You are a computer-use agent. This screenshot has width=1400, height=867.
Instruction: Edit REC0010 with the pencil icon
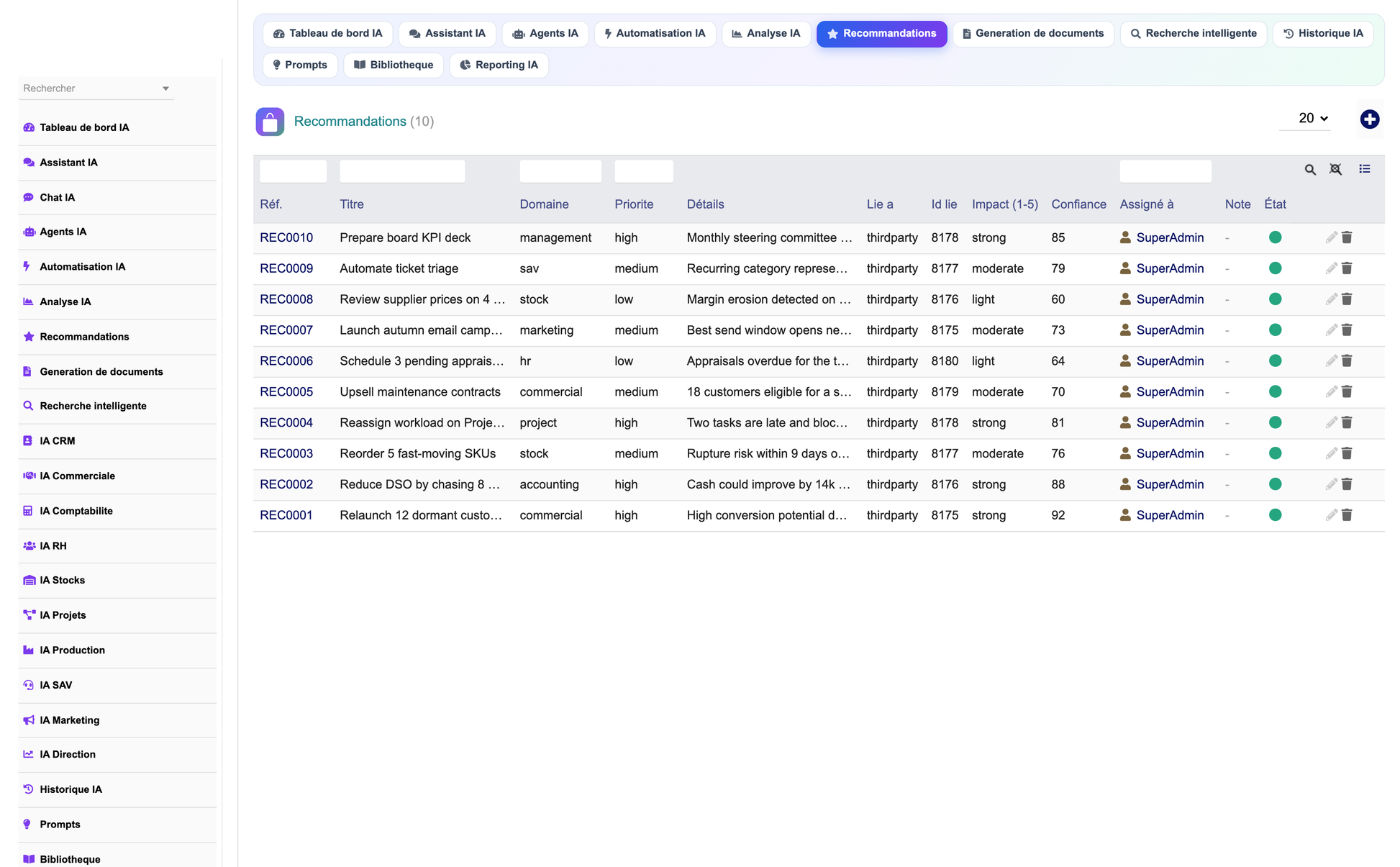coord(1331,237)
